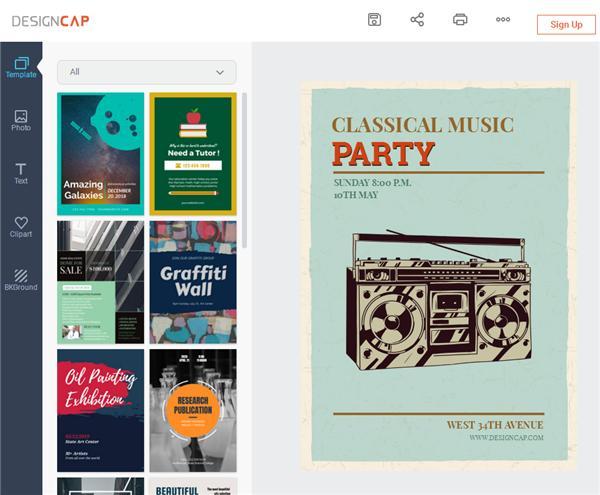Select the Home for Sale template
The height and width of the screenshot is (495, 600).
[x=101, y=282]
